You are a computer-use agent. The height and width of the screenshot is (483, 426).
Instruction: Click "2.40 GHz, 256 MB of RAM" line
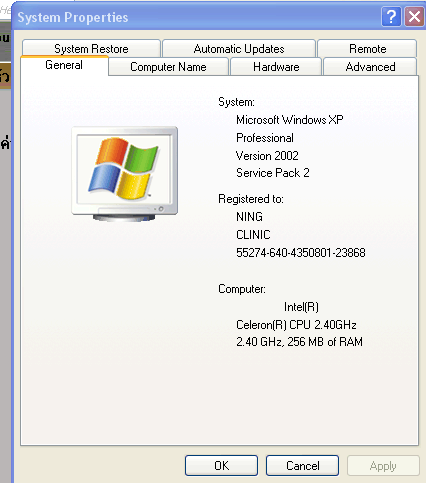pyautogui.click(x=299, y=342)
